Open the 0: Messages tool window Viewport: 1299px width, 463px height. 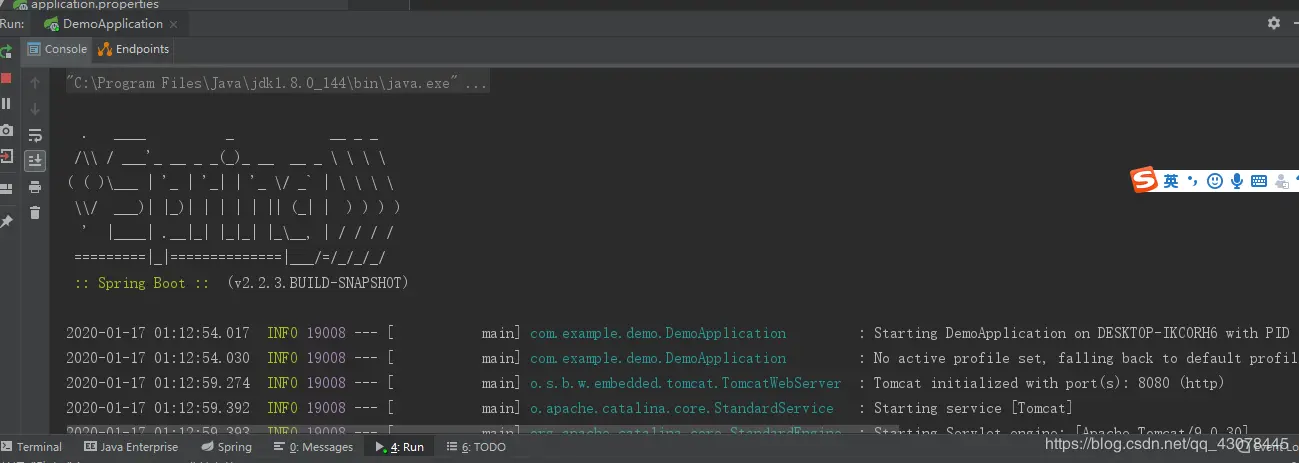coord(312,447)
